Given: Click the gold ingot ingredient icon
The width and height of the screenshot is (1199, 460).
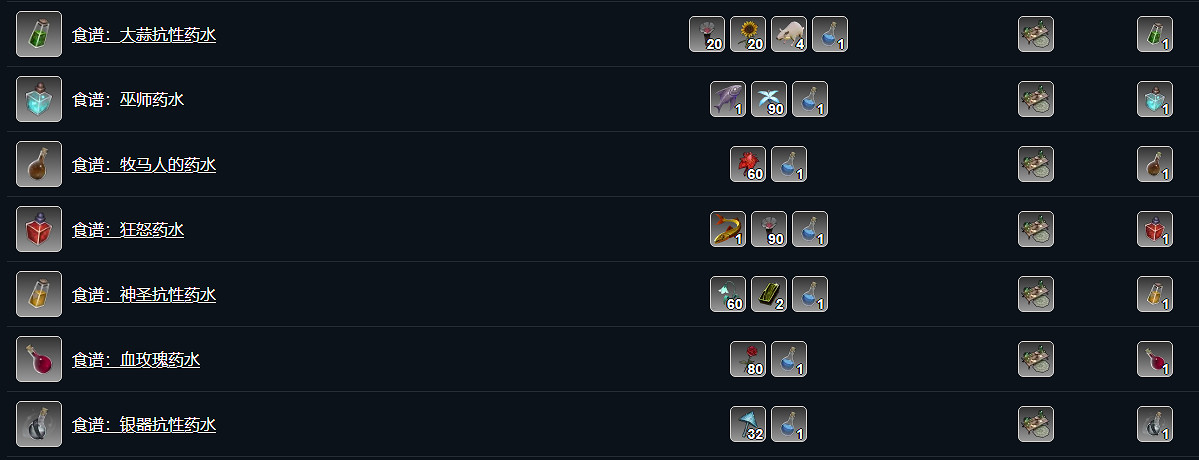Looking at the screenshot, I should [769, 295].
